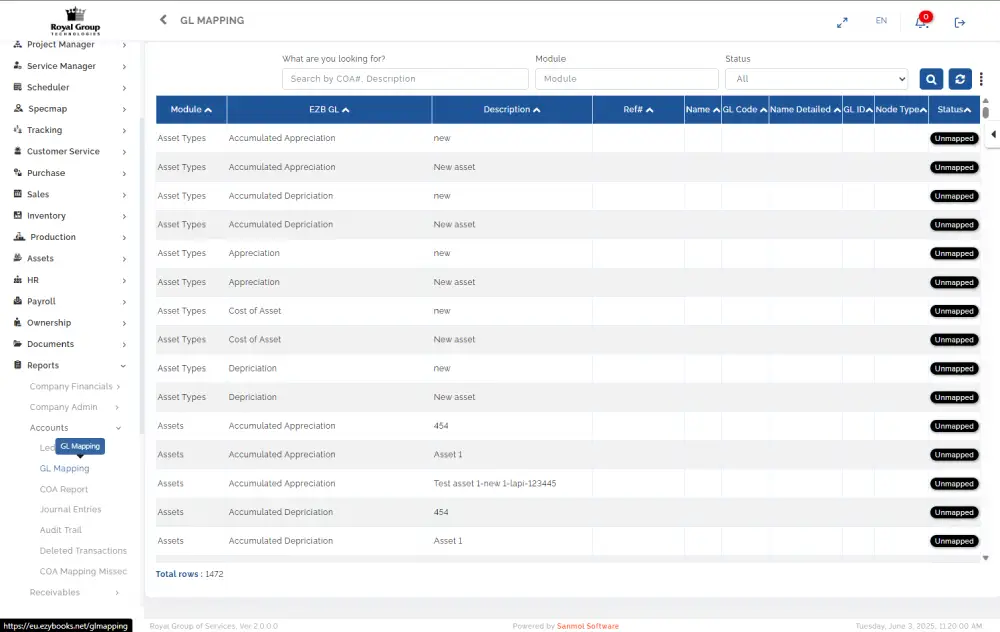
Task: Click the logout icon in header
Action: [x=960, y=22]
